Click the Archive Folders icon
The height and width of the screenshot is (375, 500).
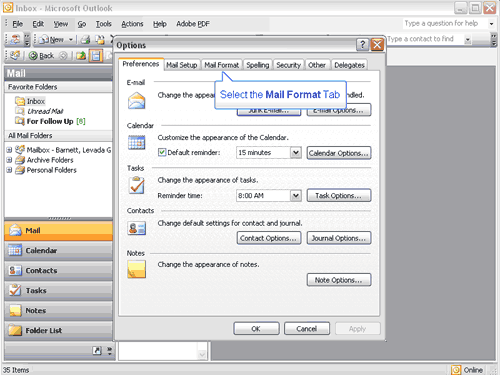pyautogui.click(x=20, y=160)
